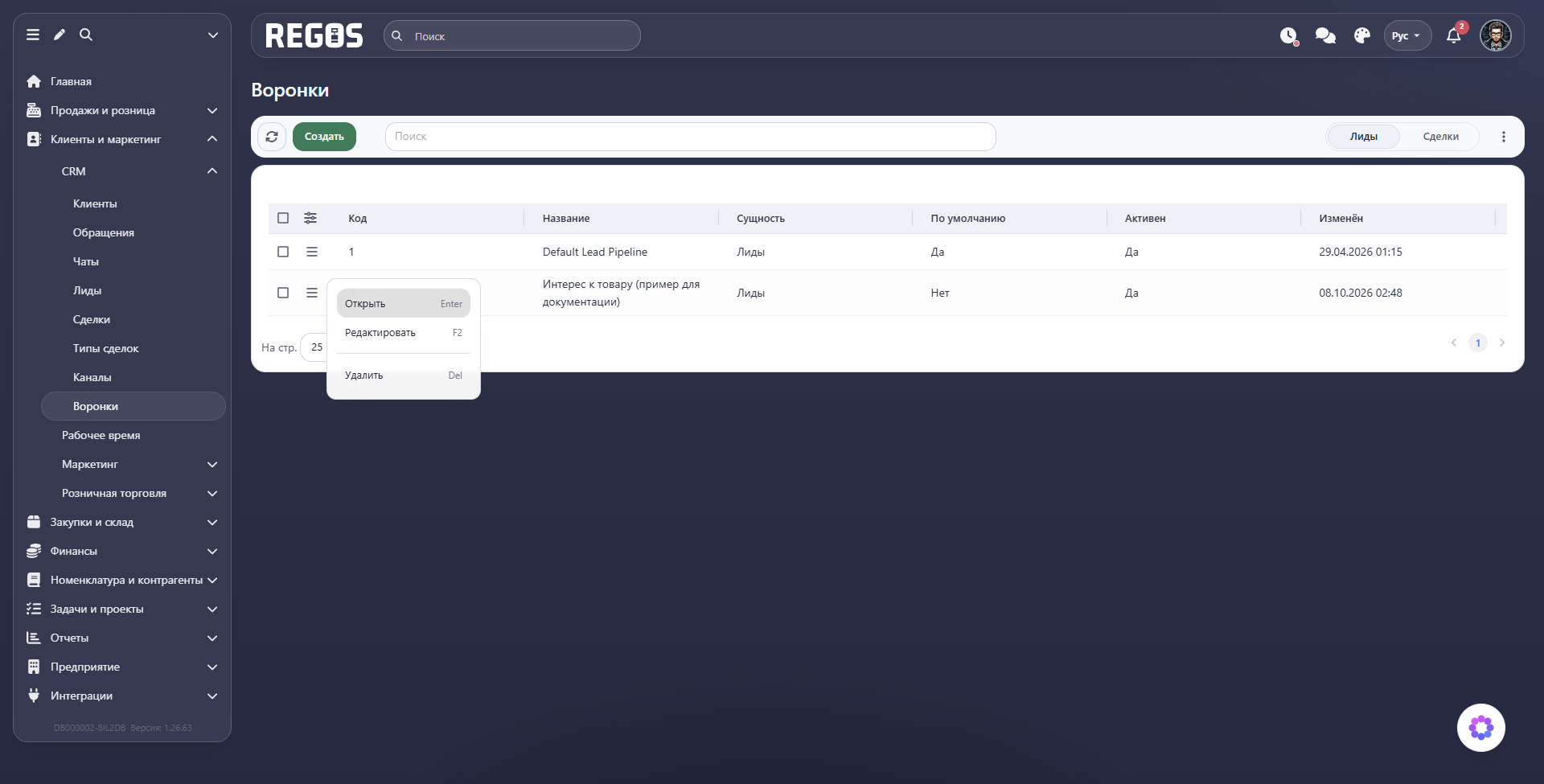Click the refresh icon next to Создать
This screenshot has width=1544, height=784.
coord(272,137)
